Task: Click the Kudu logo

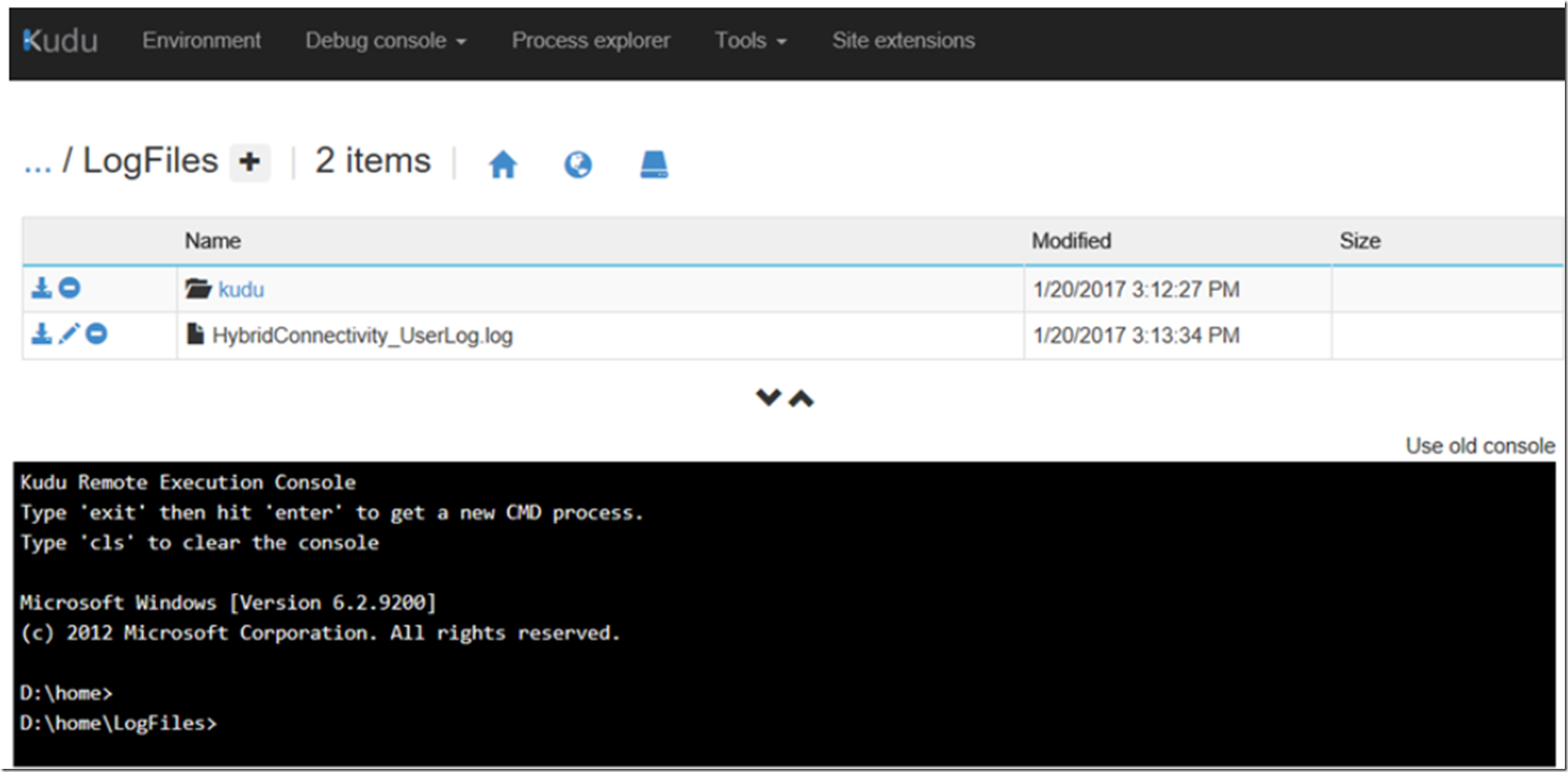Action: [x=60, y=41]
